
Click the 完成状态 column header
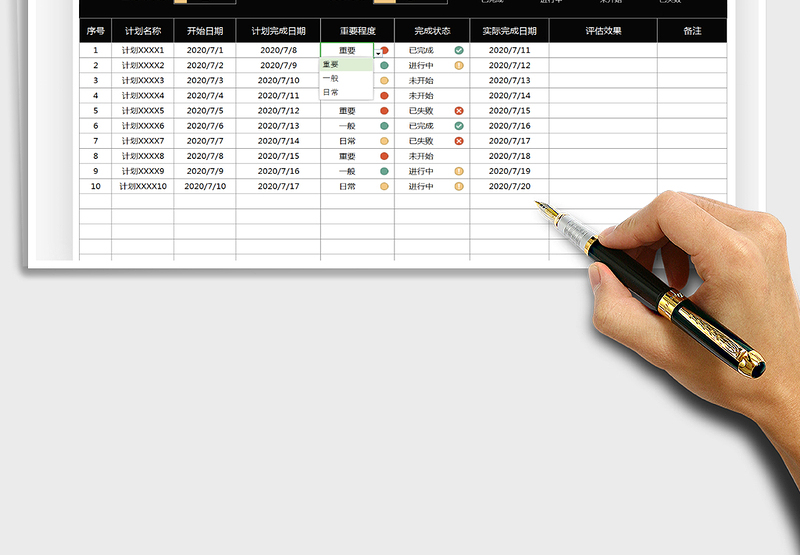(x=432, y=31)
